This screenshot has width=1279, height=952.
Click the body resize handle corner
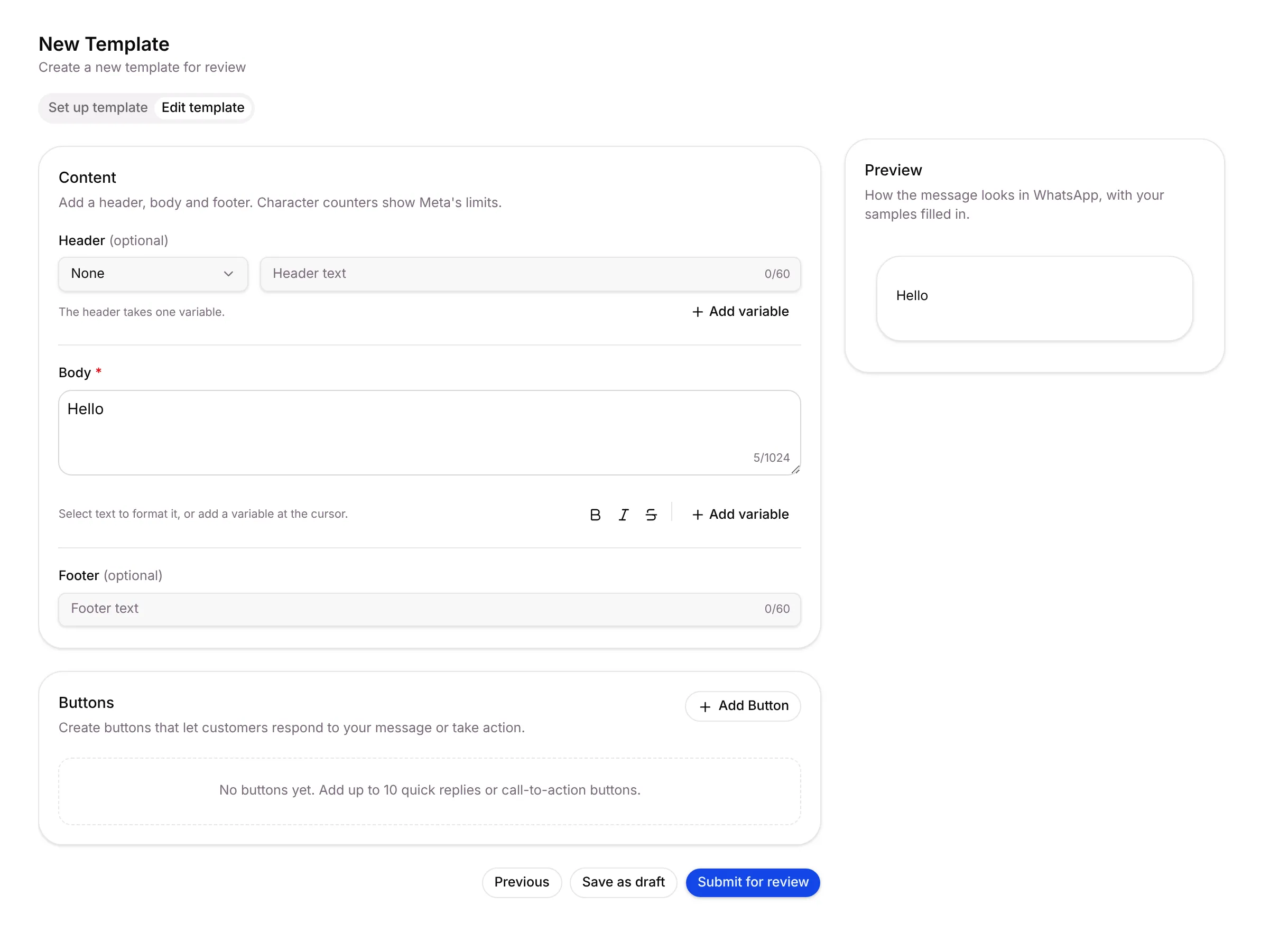click(795, 470)
